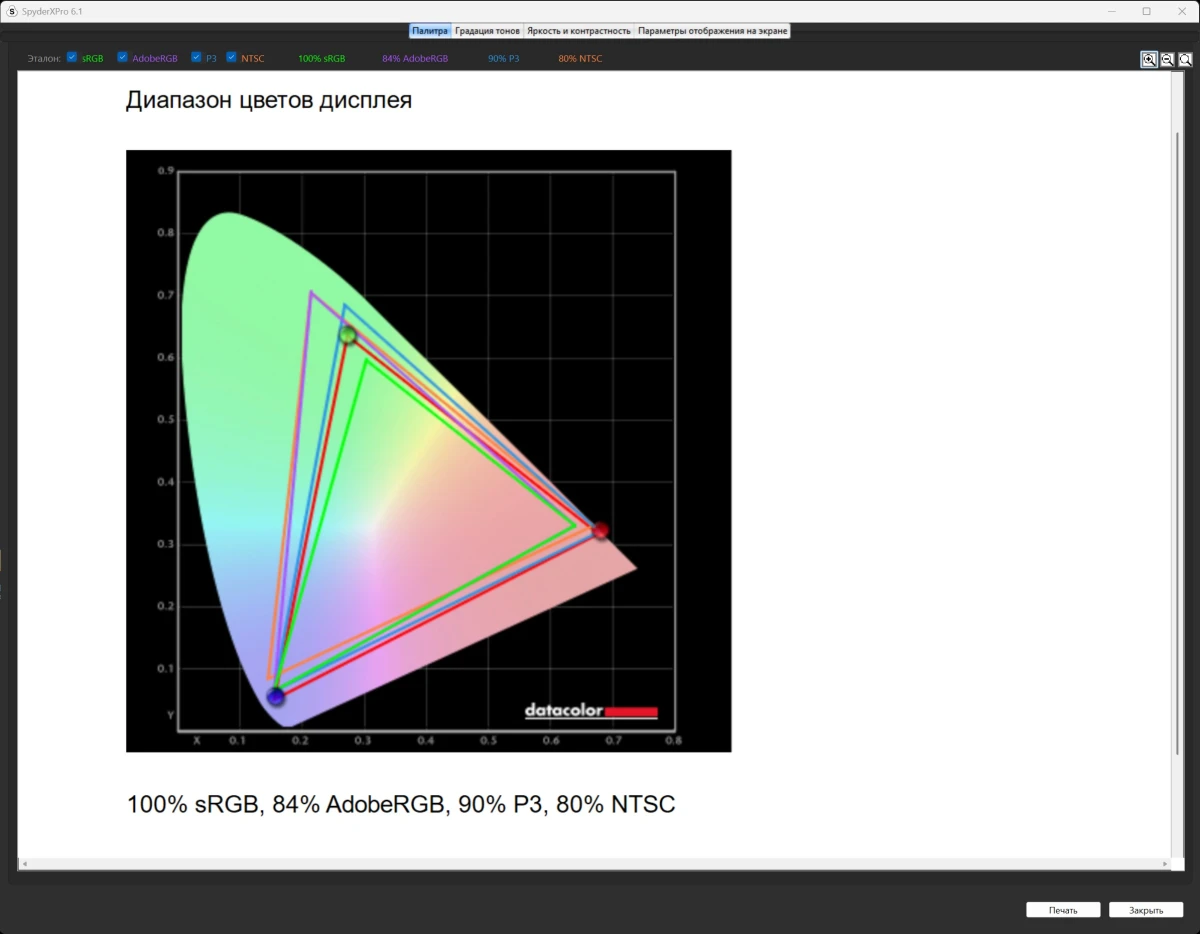This screenshot has width=1200, height=934.
Task: Uncheck the sRGB reference checkbox
Action: [x=72, y=58]
